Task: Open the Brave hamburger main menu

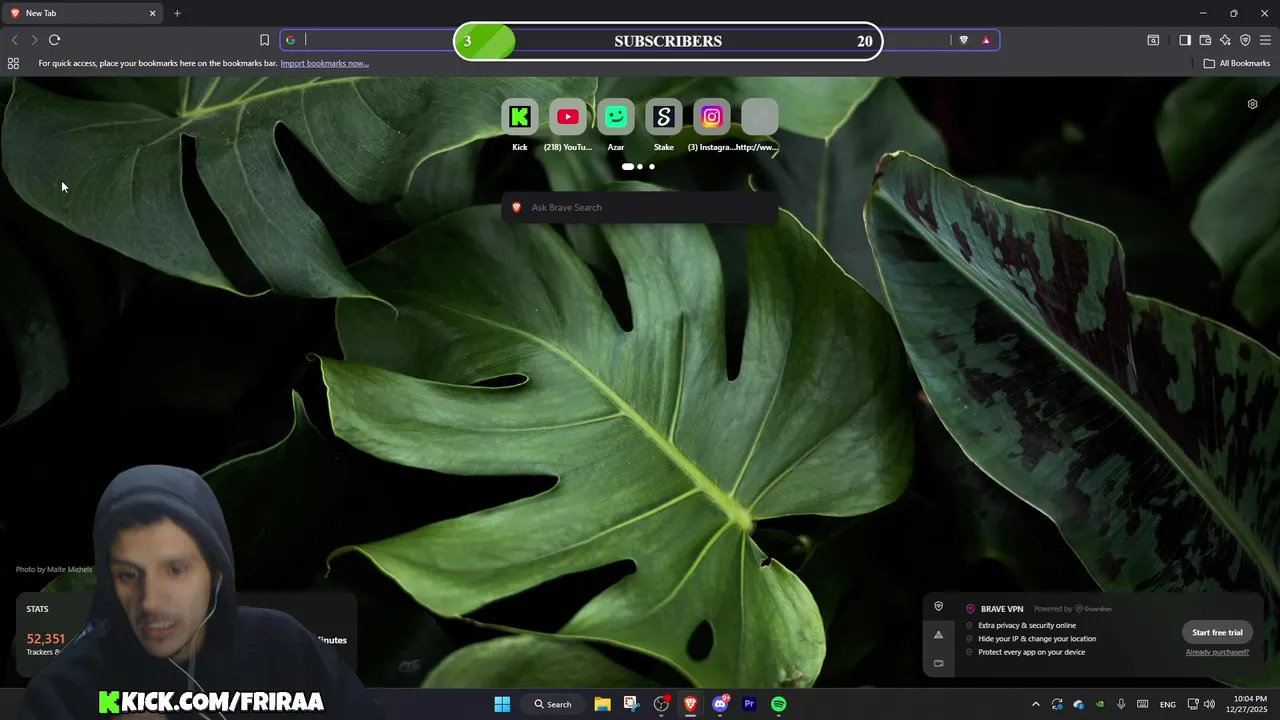Action: pyautogui.click(x=1265, y=40)
